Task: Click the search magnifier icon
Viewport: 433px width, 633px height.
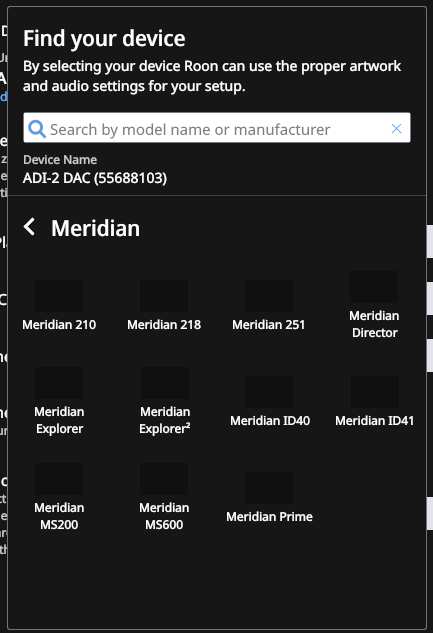Action: coord(37,129)
